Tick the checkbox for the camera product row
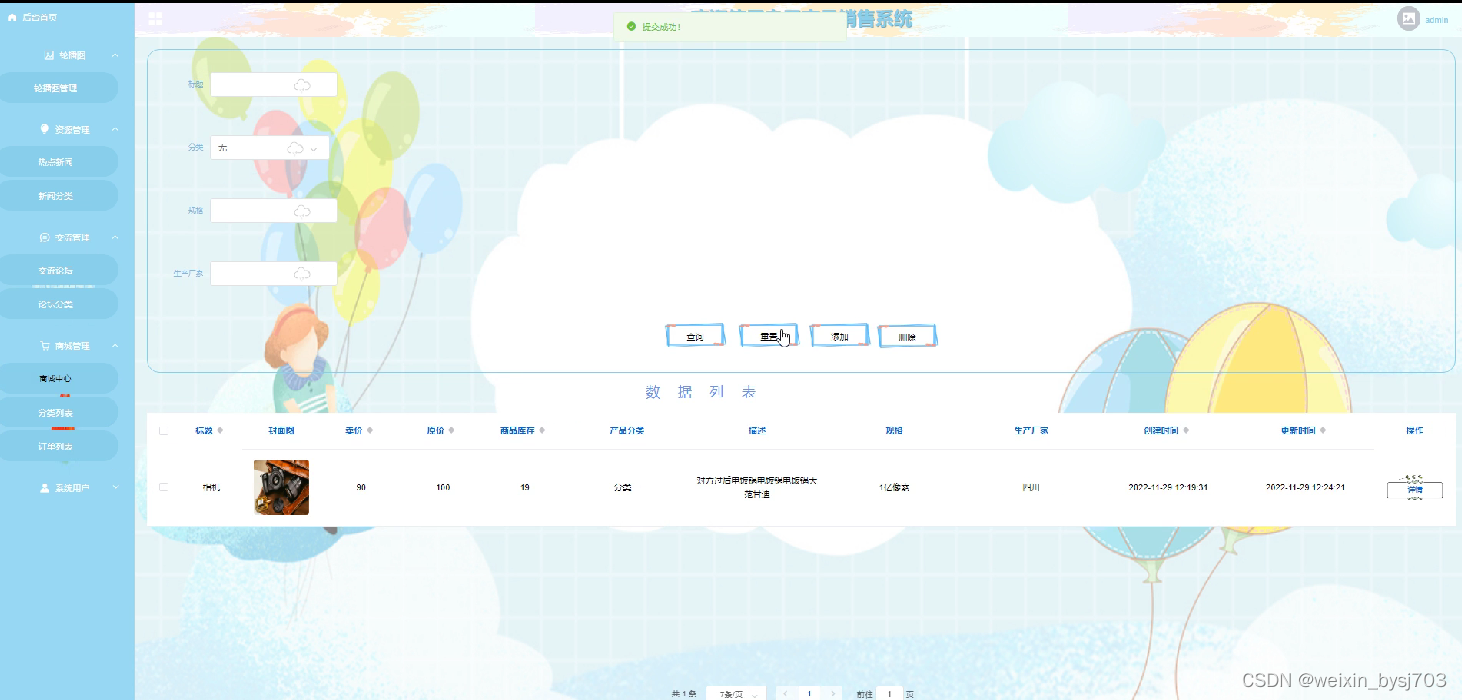Image resolution: width=1462 pixels, height=700 pixels. 163,487
